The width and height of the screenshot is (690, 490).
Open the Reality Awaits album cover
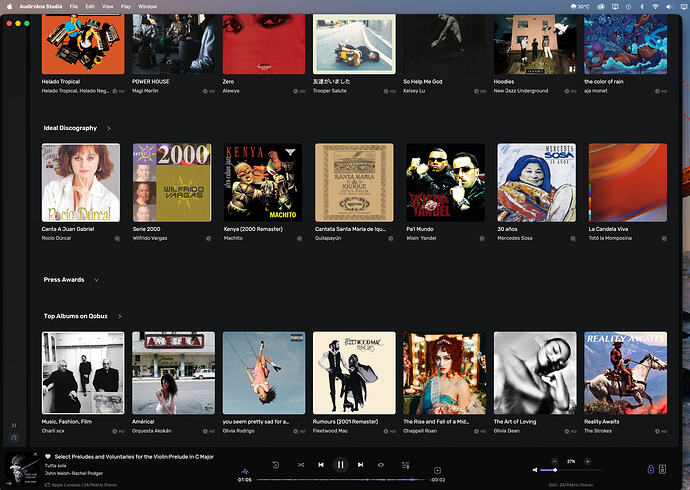click(625, 373)
